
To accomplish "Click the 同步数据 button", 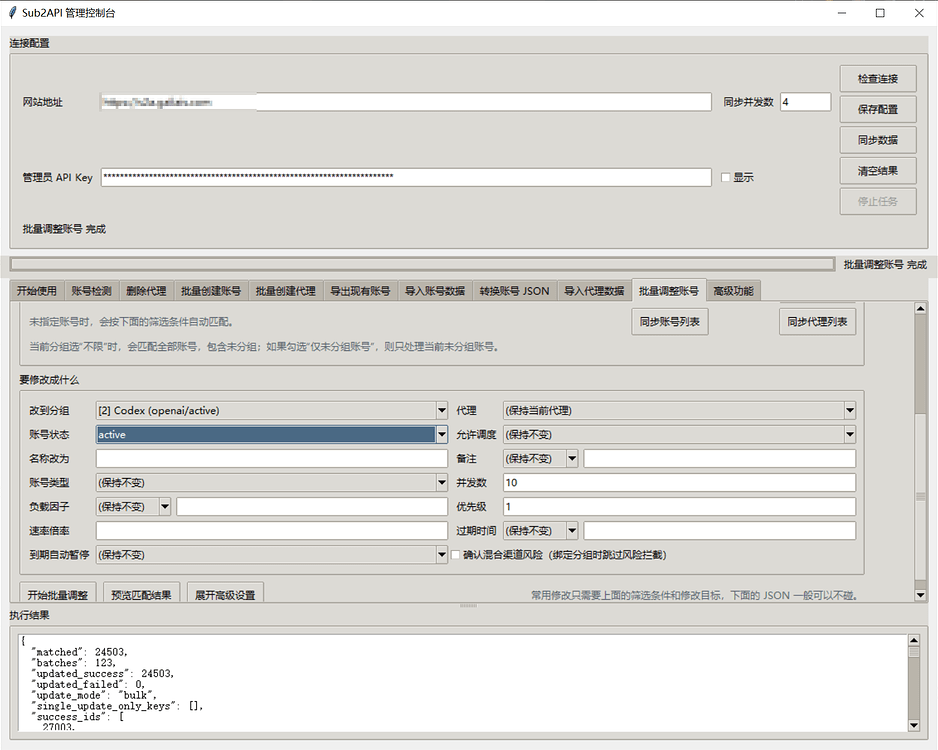I will (878, 140).
